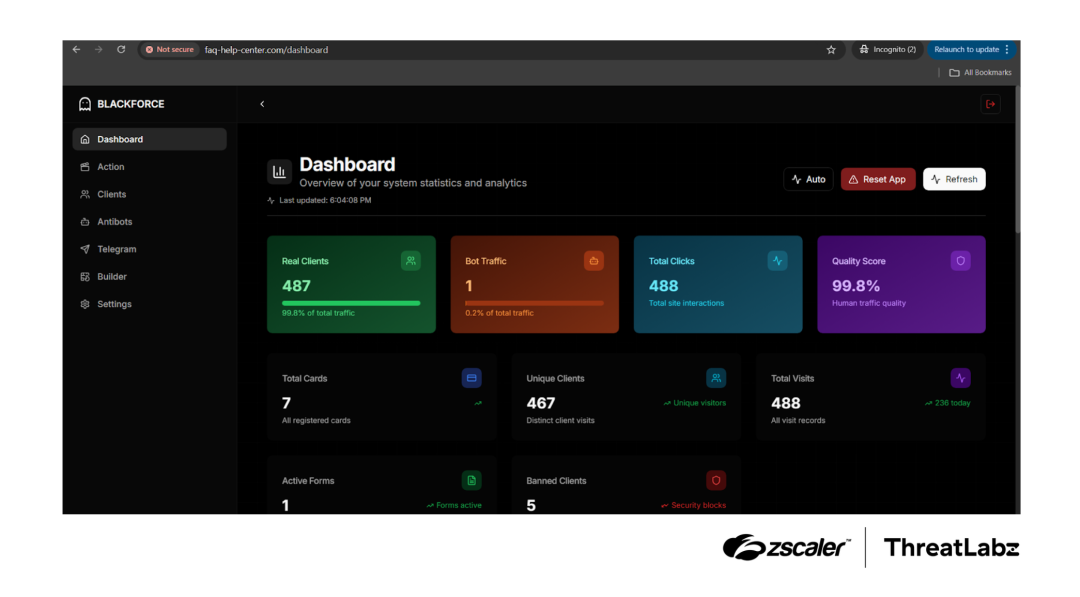Click the icon on the Quality Score card
The image size is (1080, 597).
pyautogui.click(x=961, y=260)
